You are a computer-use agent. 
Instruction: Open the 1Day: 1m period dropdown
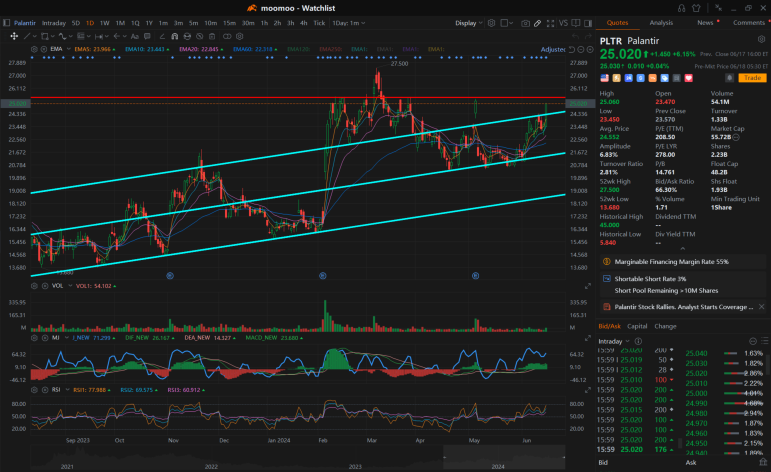tap(349, 23)
